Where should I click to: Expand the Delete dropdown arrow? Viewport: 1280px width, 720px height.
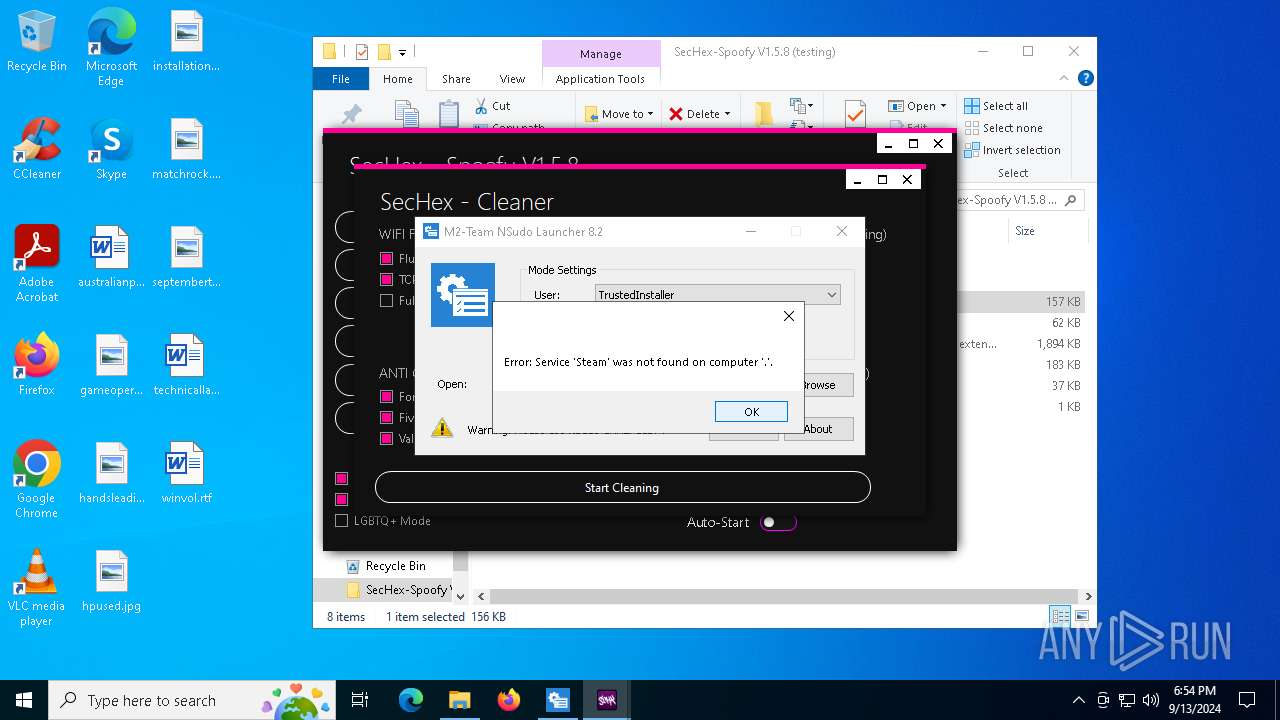(727, 114)
